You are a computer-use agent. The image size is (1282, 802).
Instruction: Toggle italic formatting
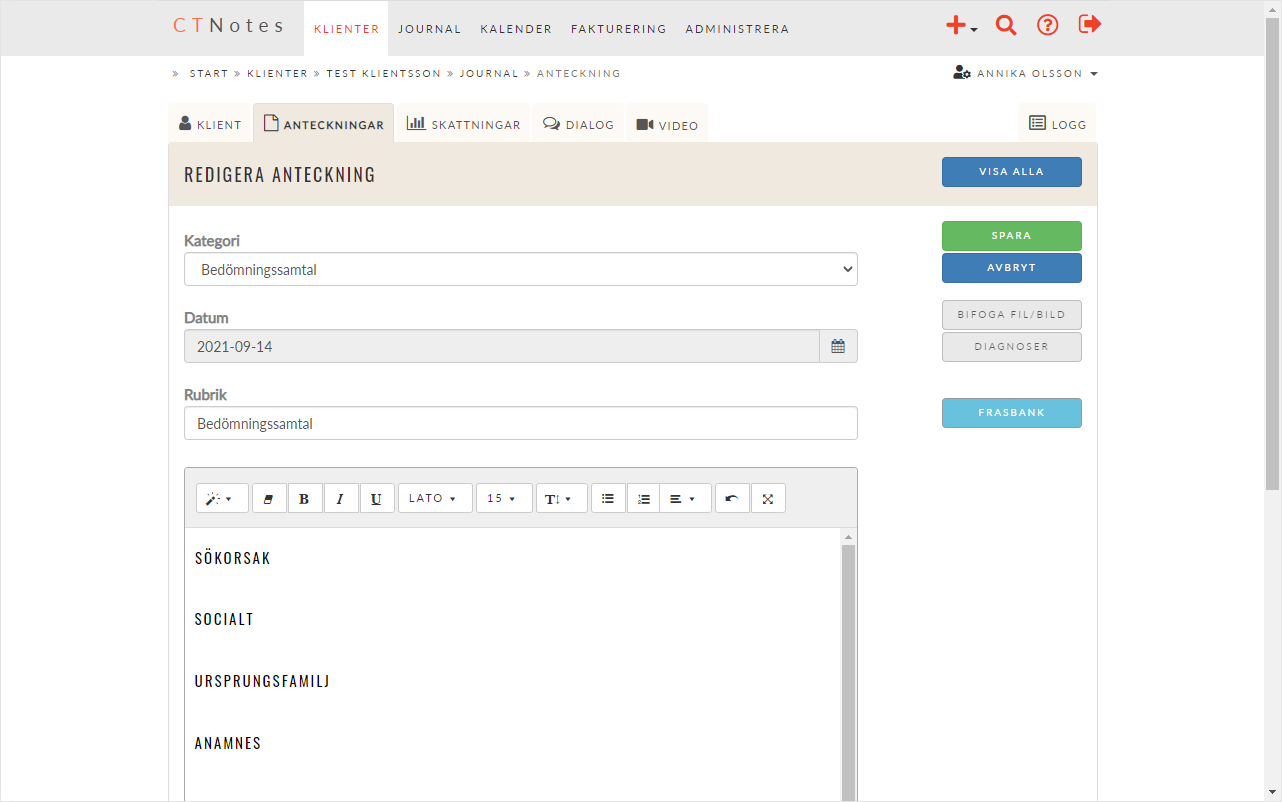pos(340,498)
